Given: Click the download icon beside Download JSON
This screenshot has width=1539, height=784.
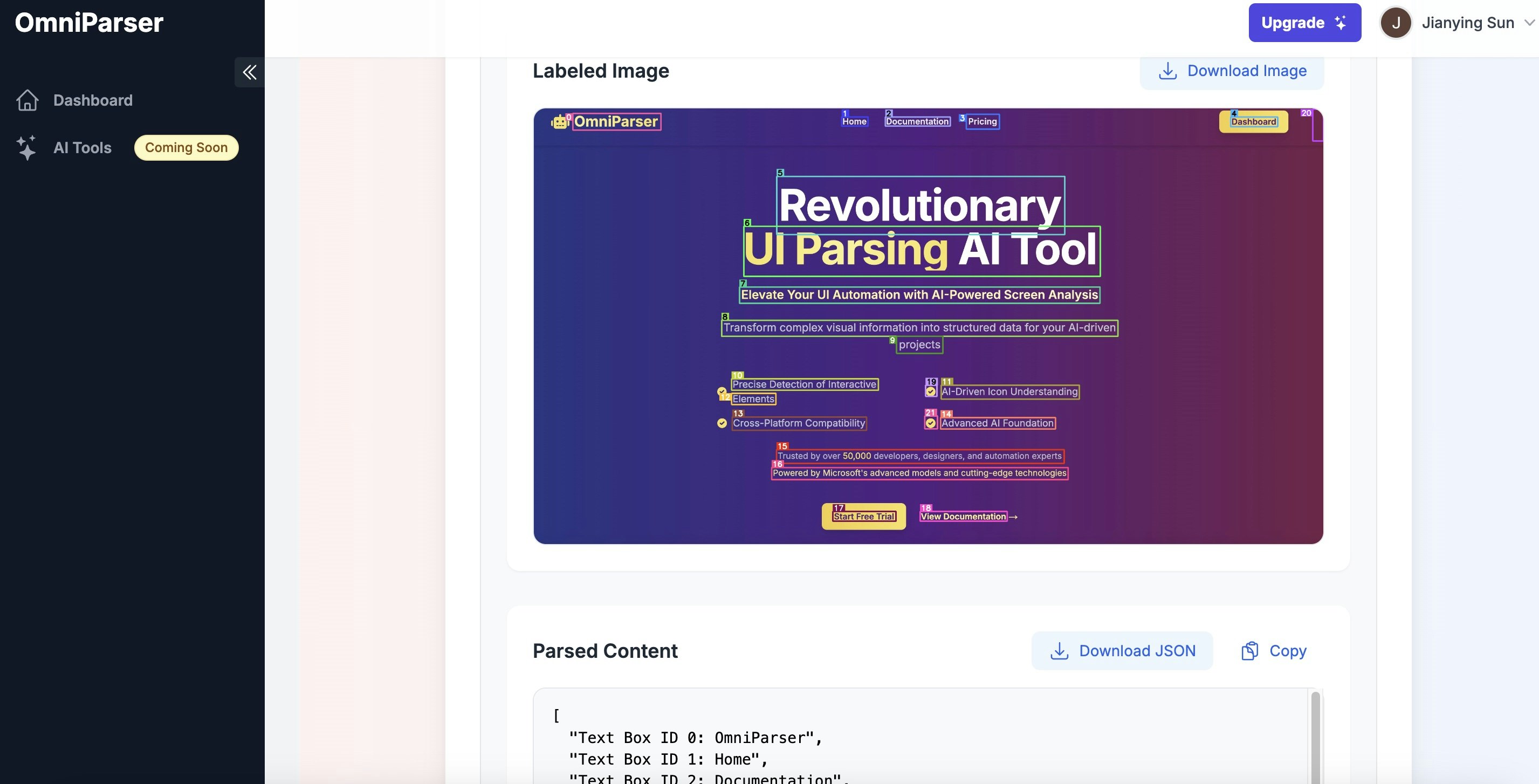Looking at the screenshot, I should [1059, 651].
